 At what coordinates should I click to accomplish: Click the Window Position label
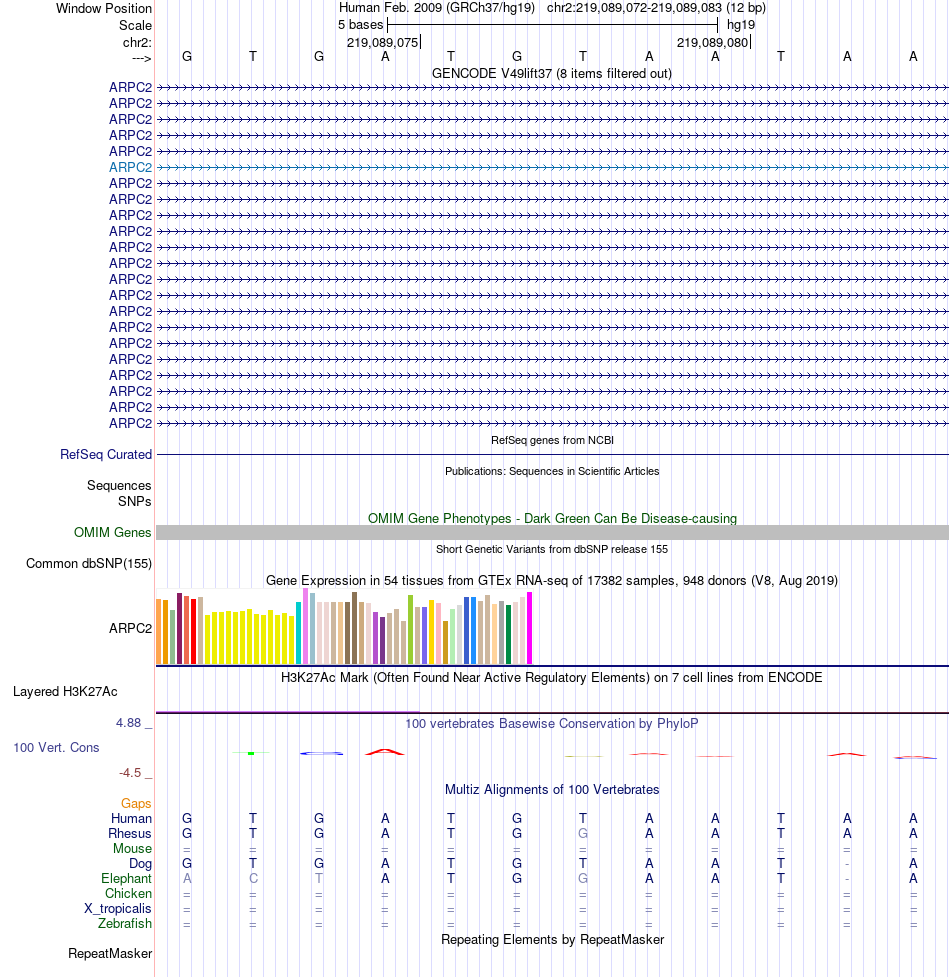point(103,8)
